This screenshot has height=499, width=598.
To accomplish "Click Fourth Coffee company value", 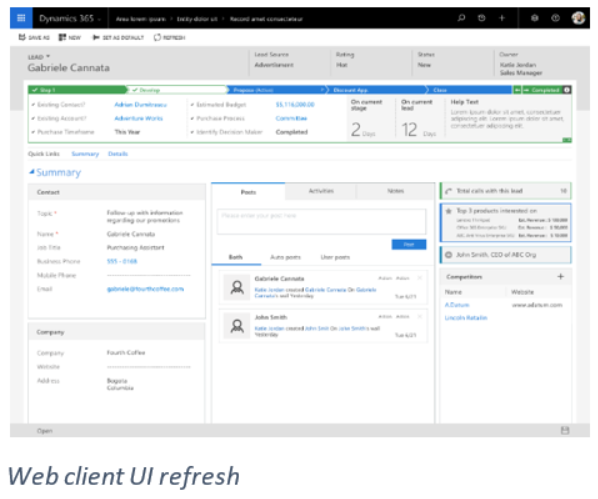I will pos(126,353).
